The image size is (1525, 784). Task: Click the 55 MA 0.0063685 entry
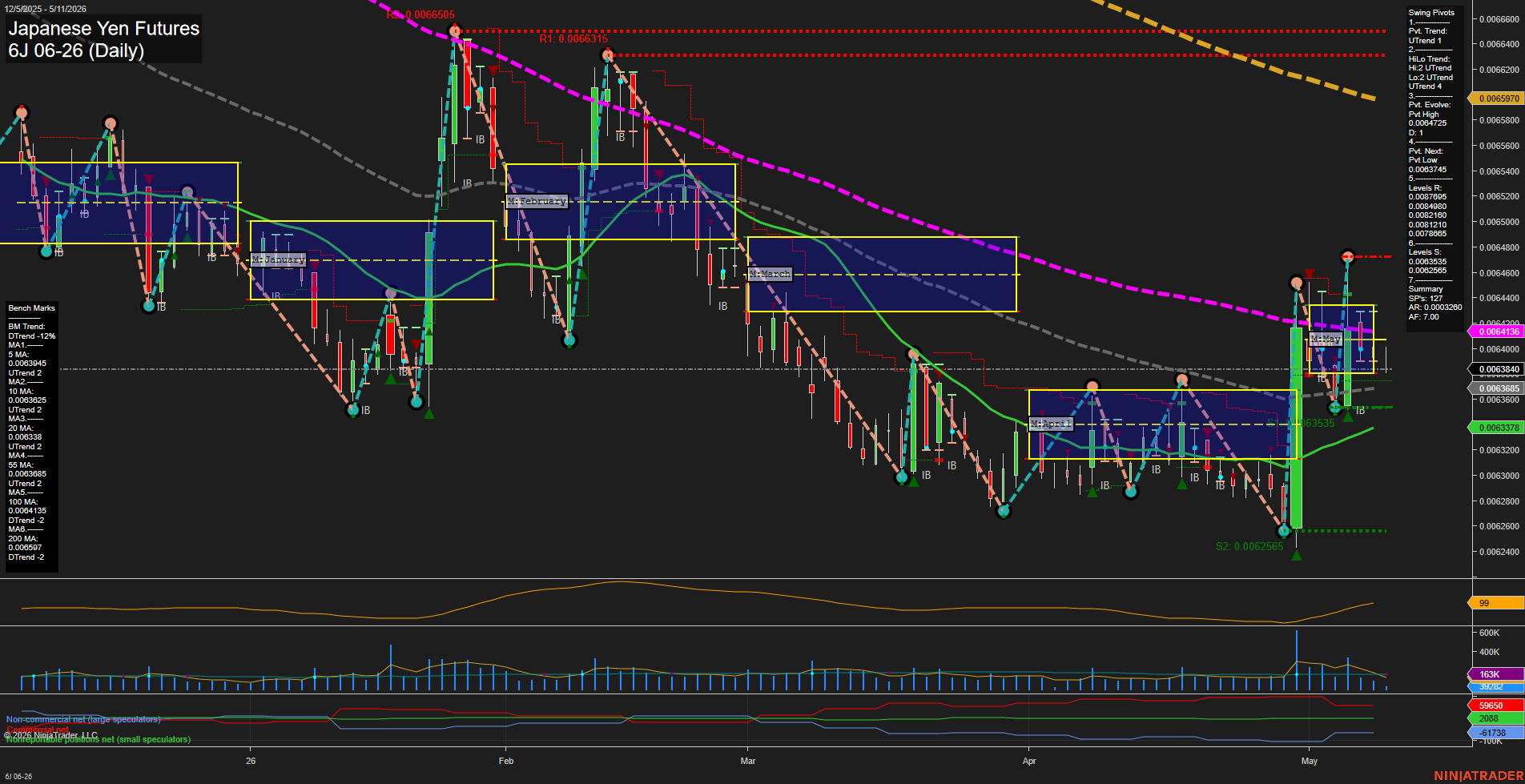27,469
